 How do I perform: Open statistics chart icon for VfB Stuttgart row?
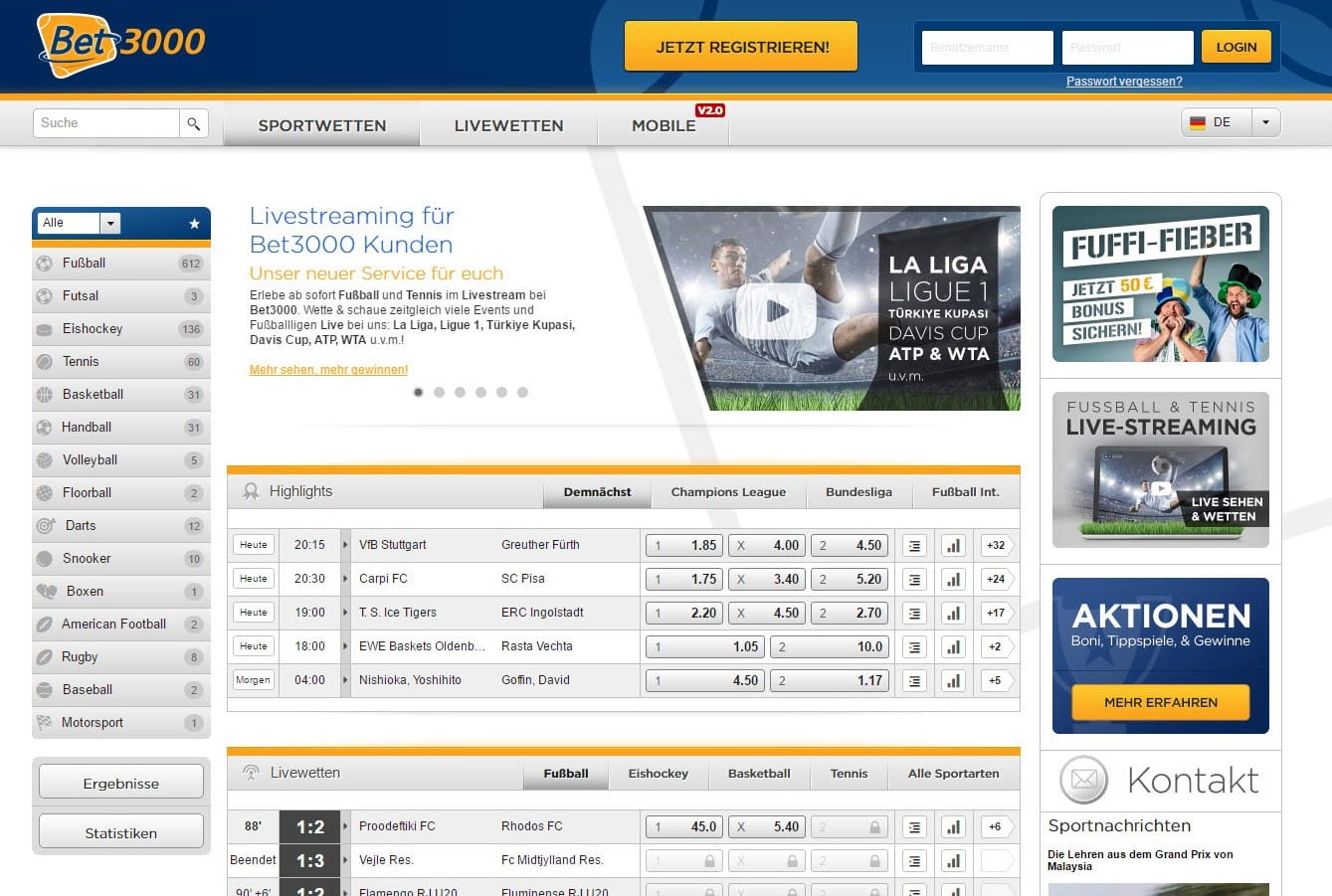(x=953, y=545)
